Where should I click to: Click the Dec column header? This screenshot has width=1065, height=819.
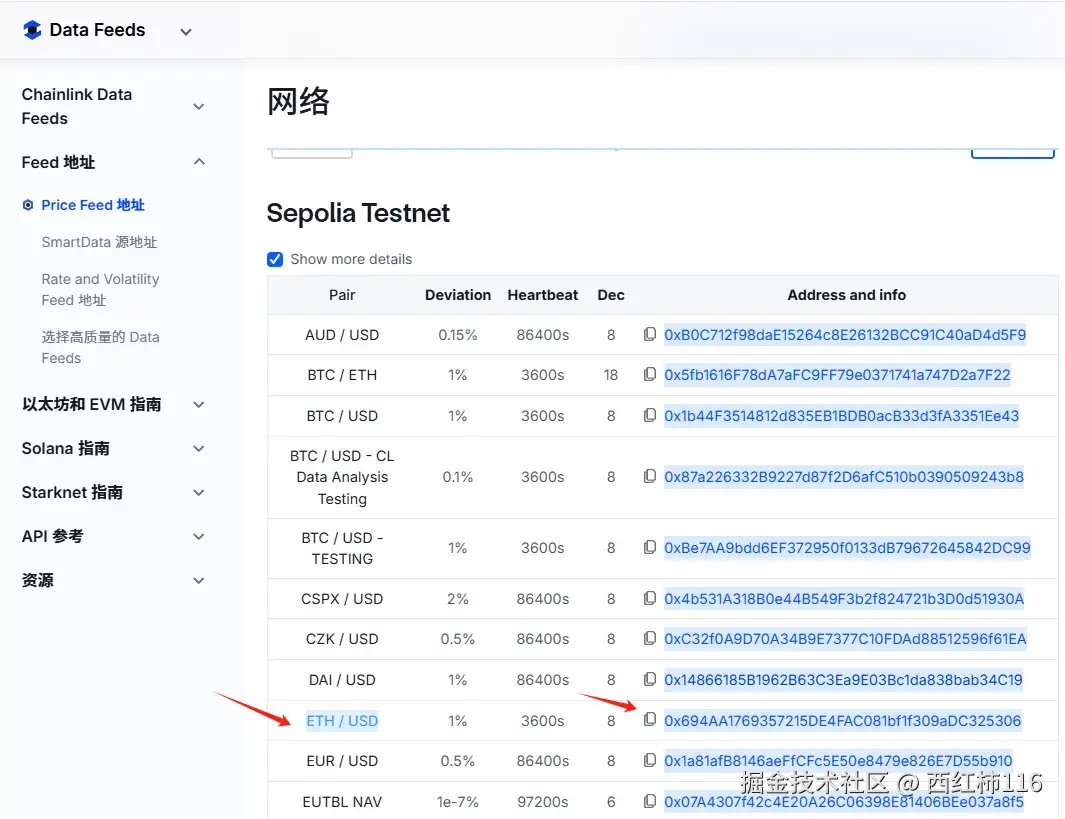611,295
